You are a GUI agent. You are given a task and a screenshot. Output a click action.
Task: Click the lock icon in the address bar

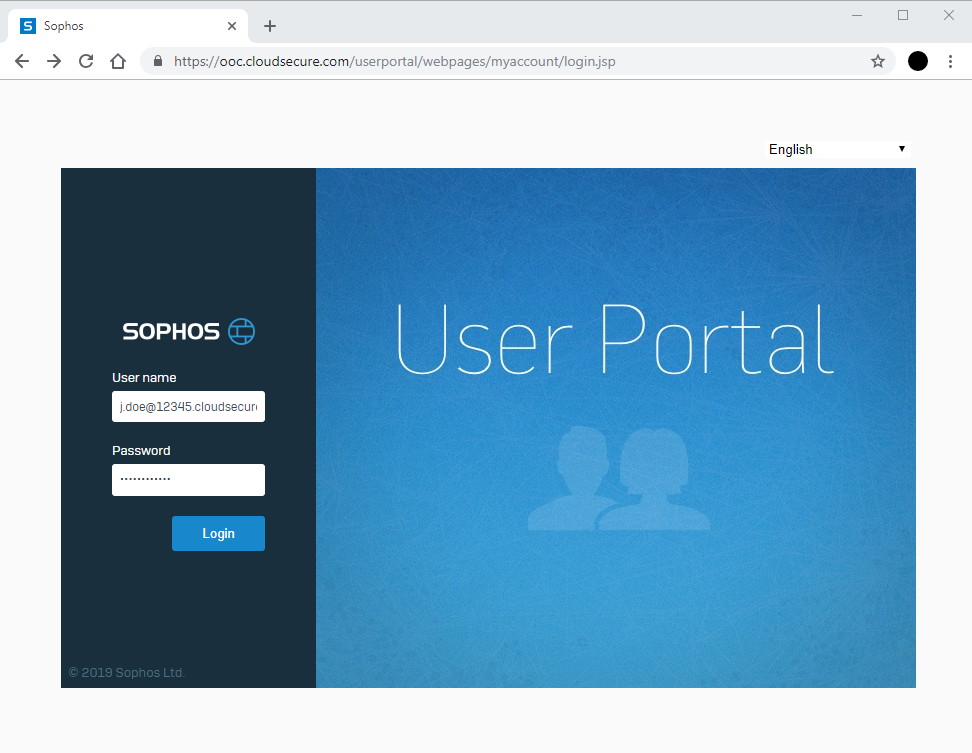(157, 61)
